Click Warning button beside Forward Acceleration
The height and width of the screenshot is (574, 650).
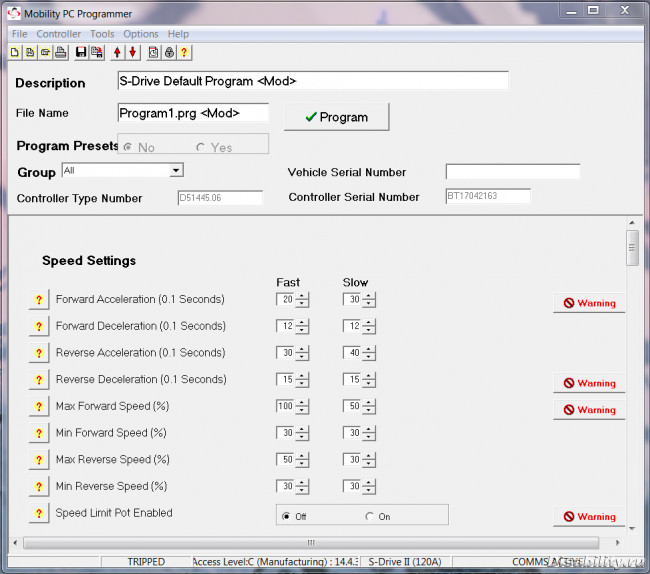click(589, 303)
